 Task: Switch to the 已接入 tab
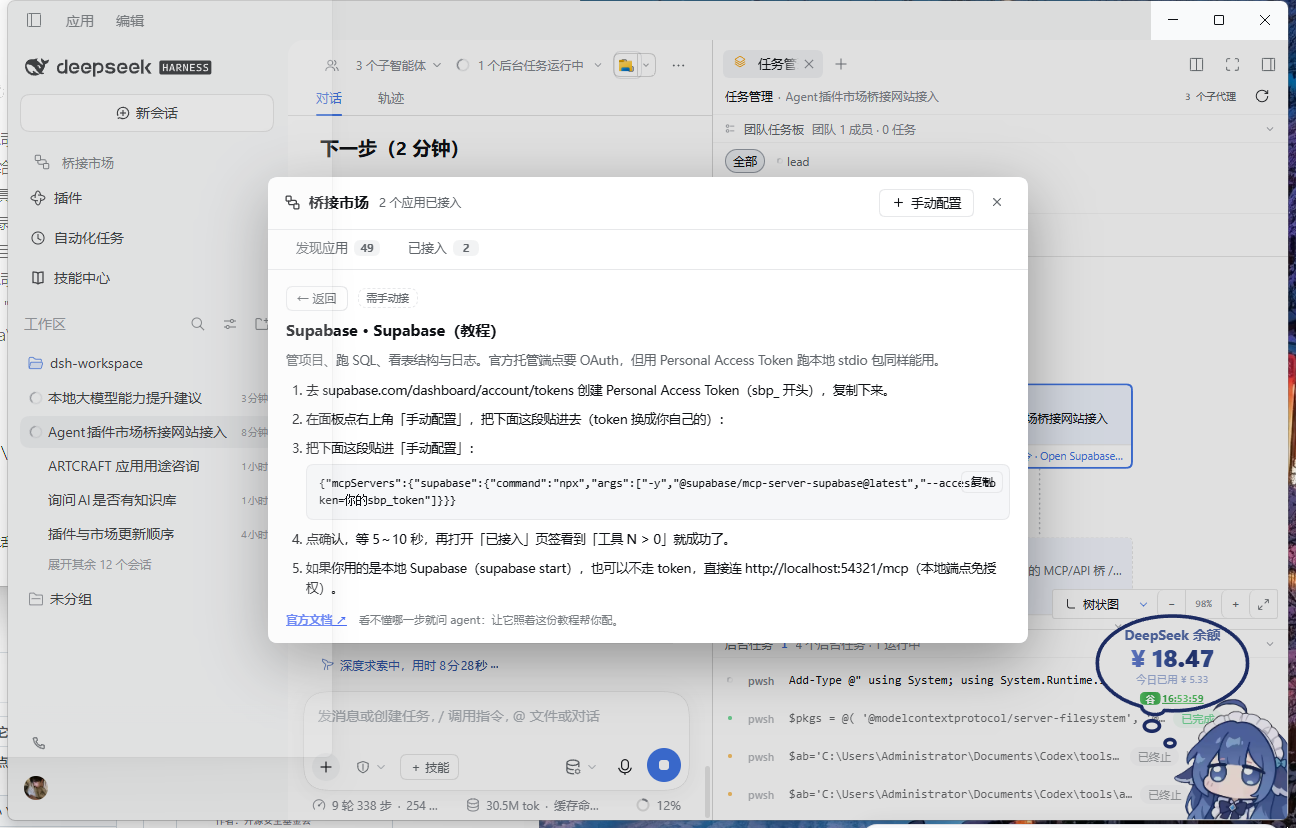point(443,248)
